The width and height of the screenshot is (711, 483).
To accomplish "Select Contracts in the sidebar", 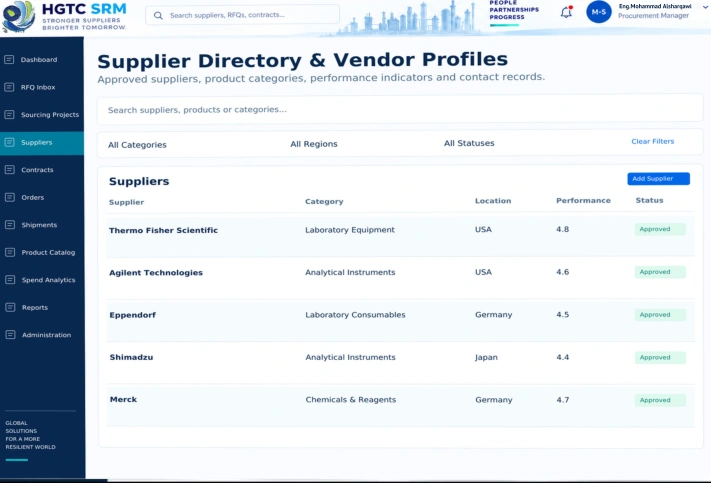I will coord(37,170).
